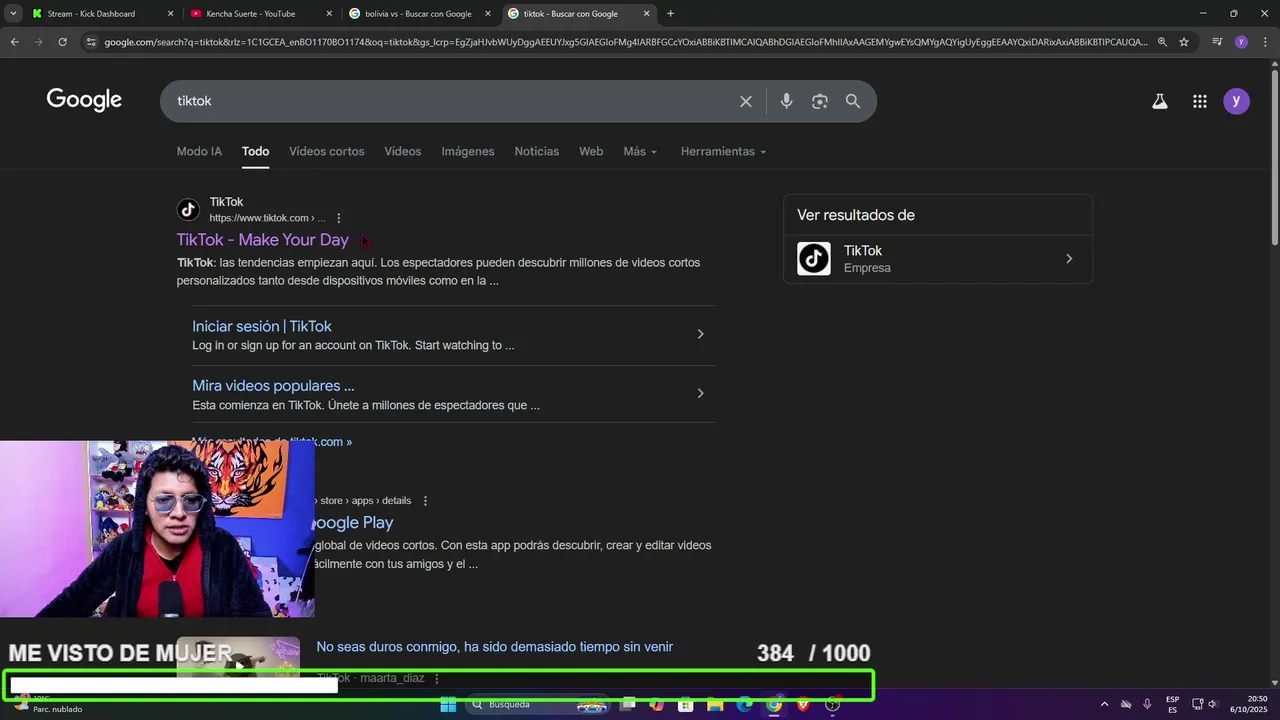Open TikTok - Make Your Day link
Viewport: 1280px width, 720px height.
coord(263,240)
